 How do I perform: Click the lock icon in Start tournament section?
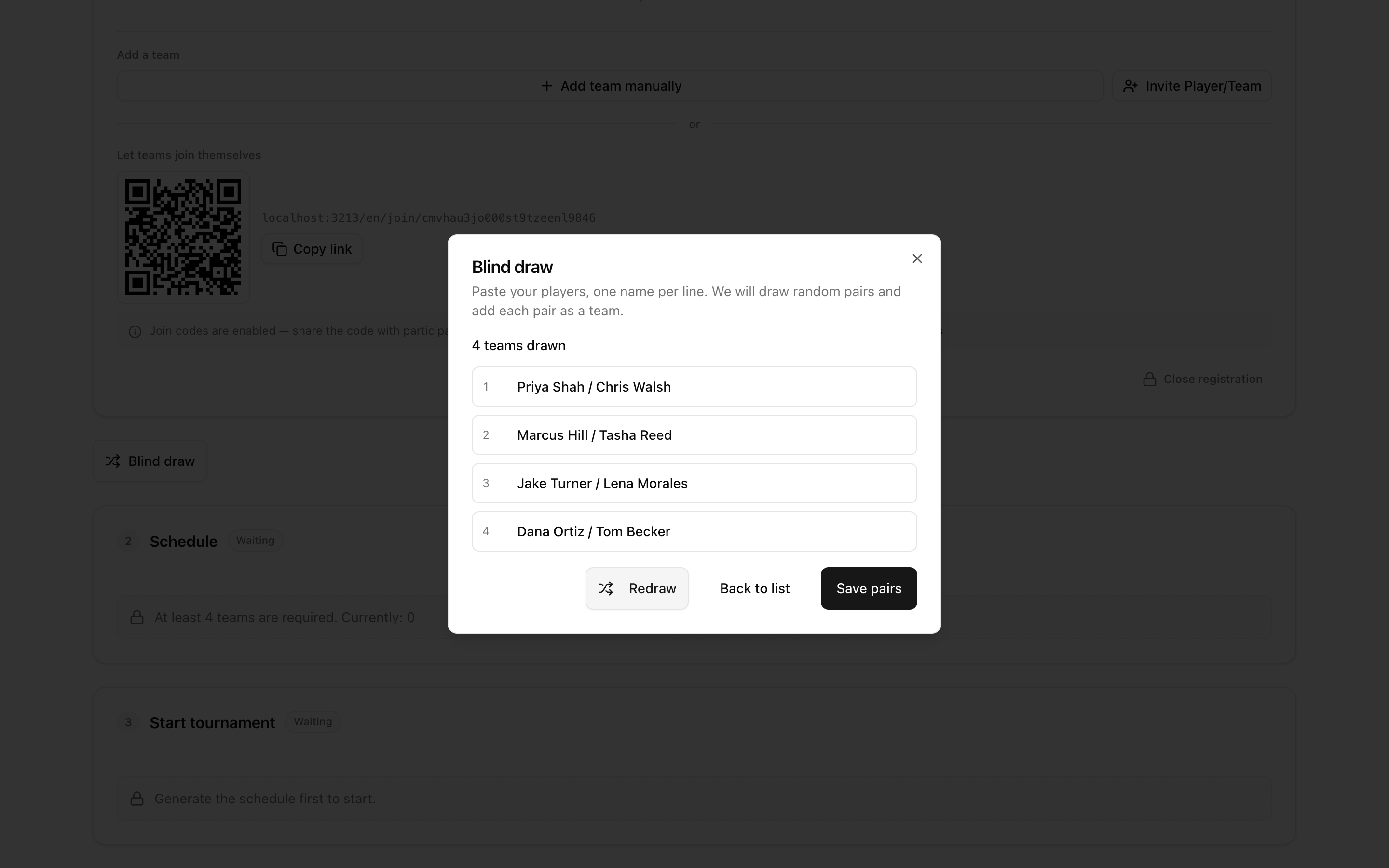[x=136, y=799]
